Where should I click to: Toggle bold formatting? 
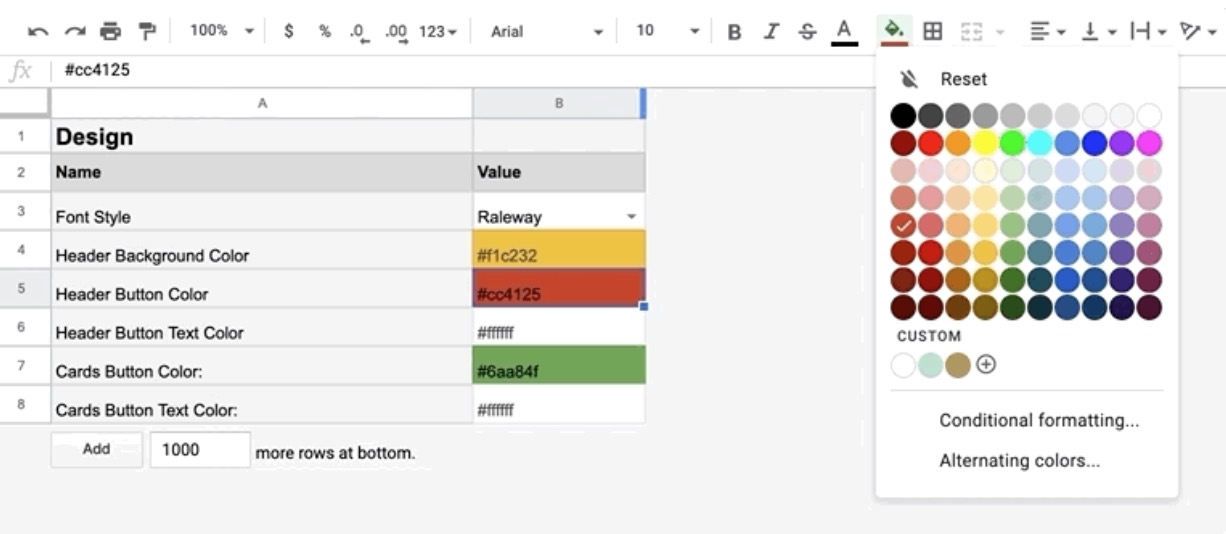(x=734, y=32)
